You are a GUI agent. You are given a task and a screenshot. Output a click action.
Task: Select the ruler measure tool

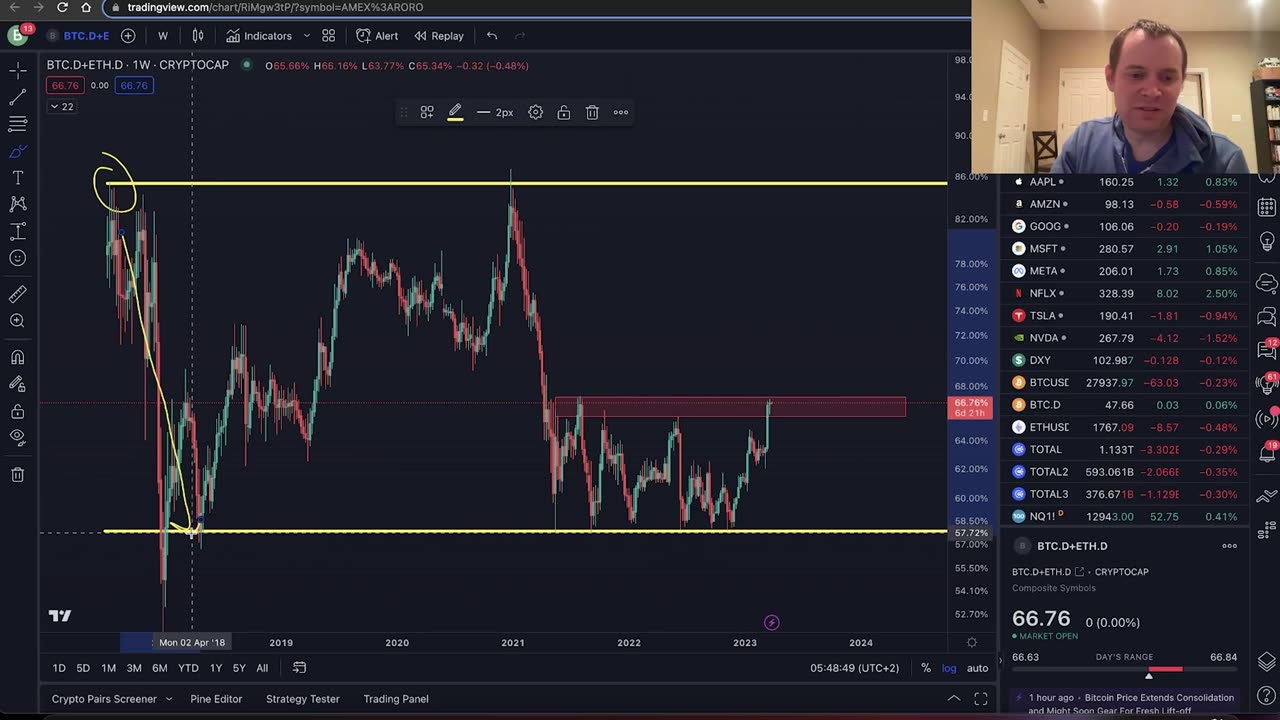click(x=17, y=294)
